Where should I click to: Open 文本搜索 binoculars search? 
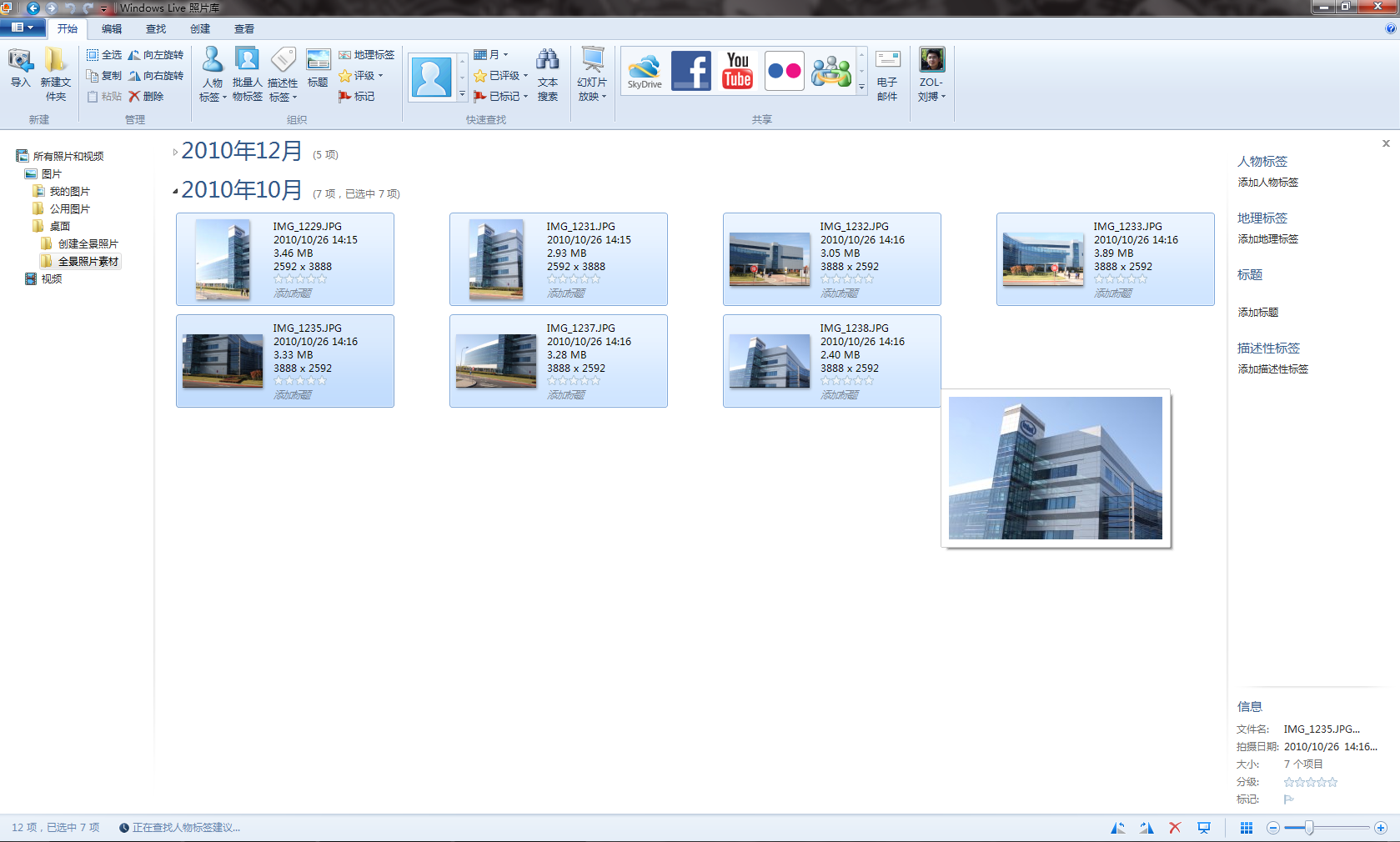tap(548, 75)
